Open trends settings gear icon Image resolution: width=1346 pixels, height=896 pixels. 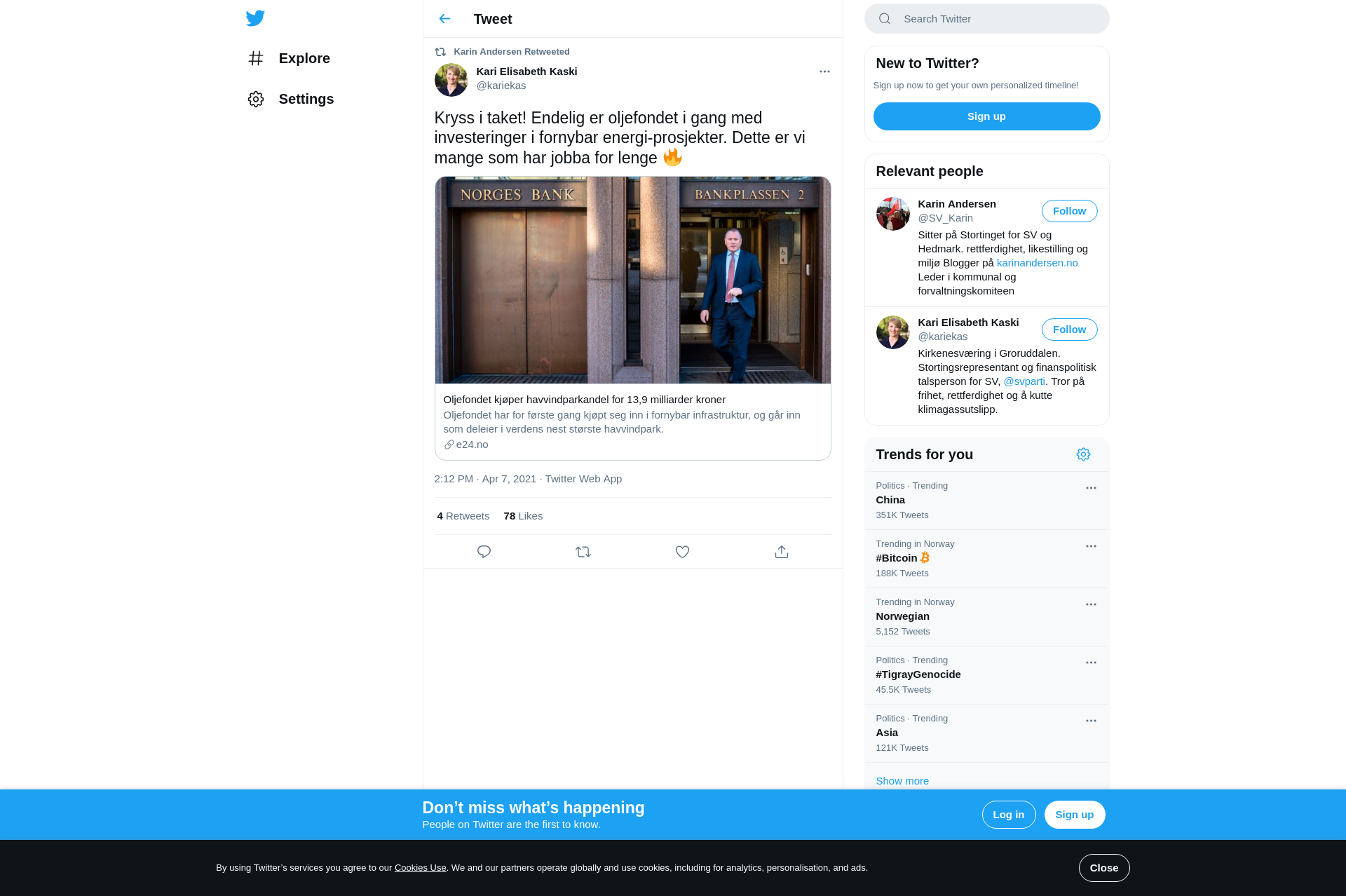pos(1083,454)
